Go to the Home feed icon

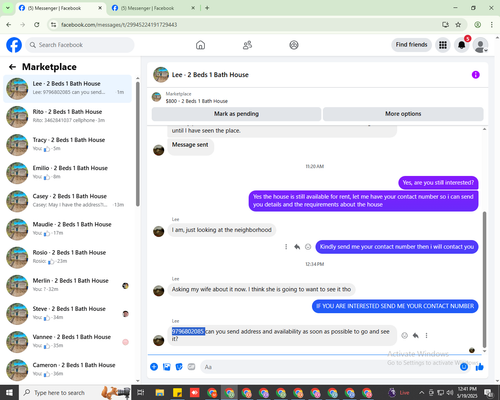point(200,45)
